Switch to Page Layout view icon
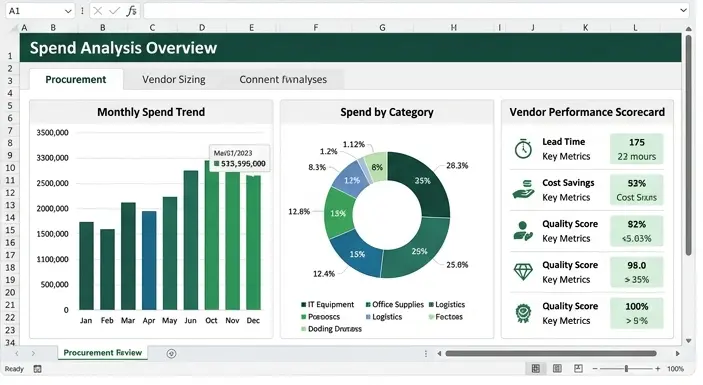This screenshot has height=385, width=703. click(x=557, y=368)
